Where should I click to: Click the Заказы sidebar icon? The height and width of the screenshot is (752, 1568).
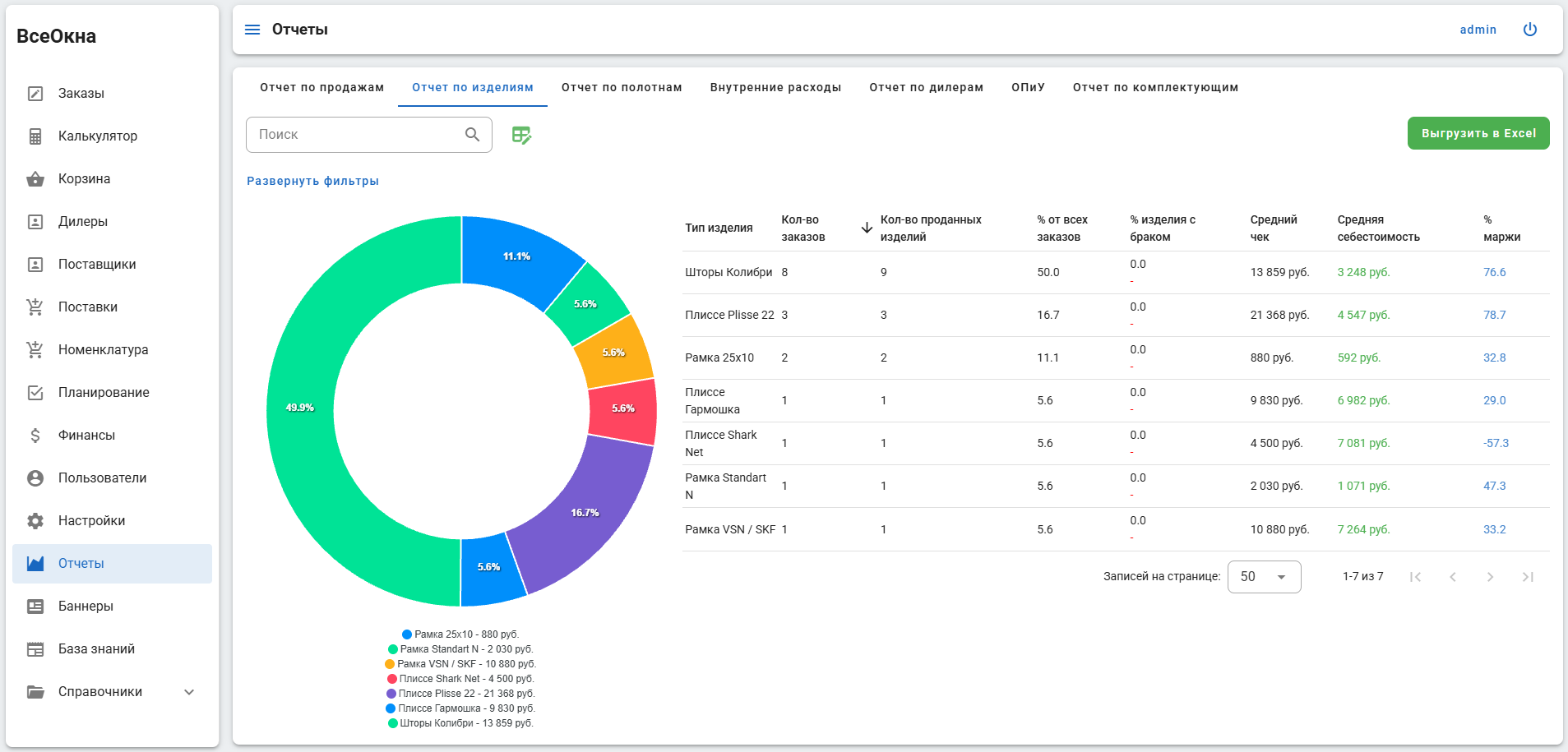point(35,94)
